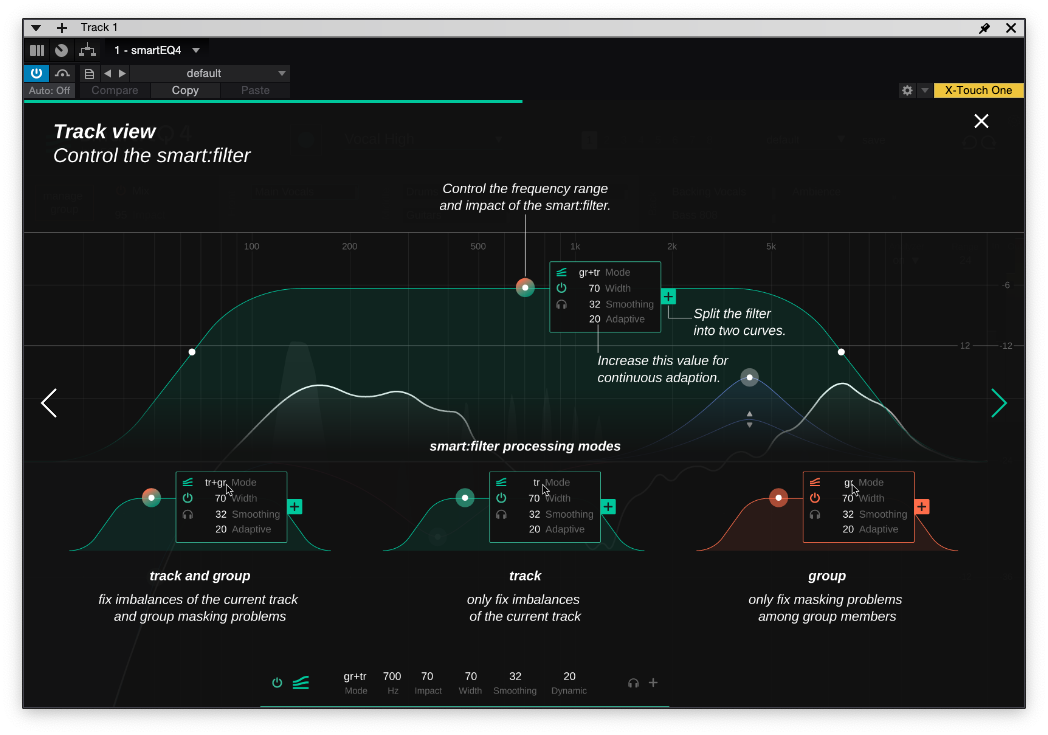Click the 20 Adaptive value in main popup
1048x735 pixels.
(594, 319)
